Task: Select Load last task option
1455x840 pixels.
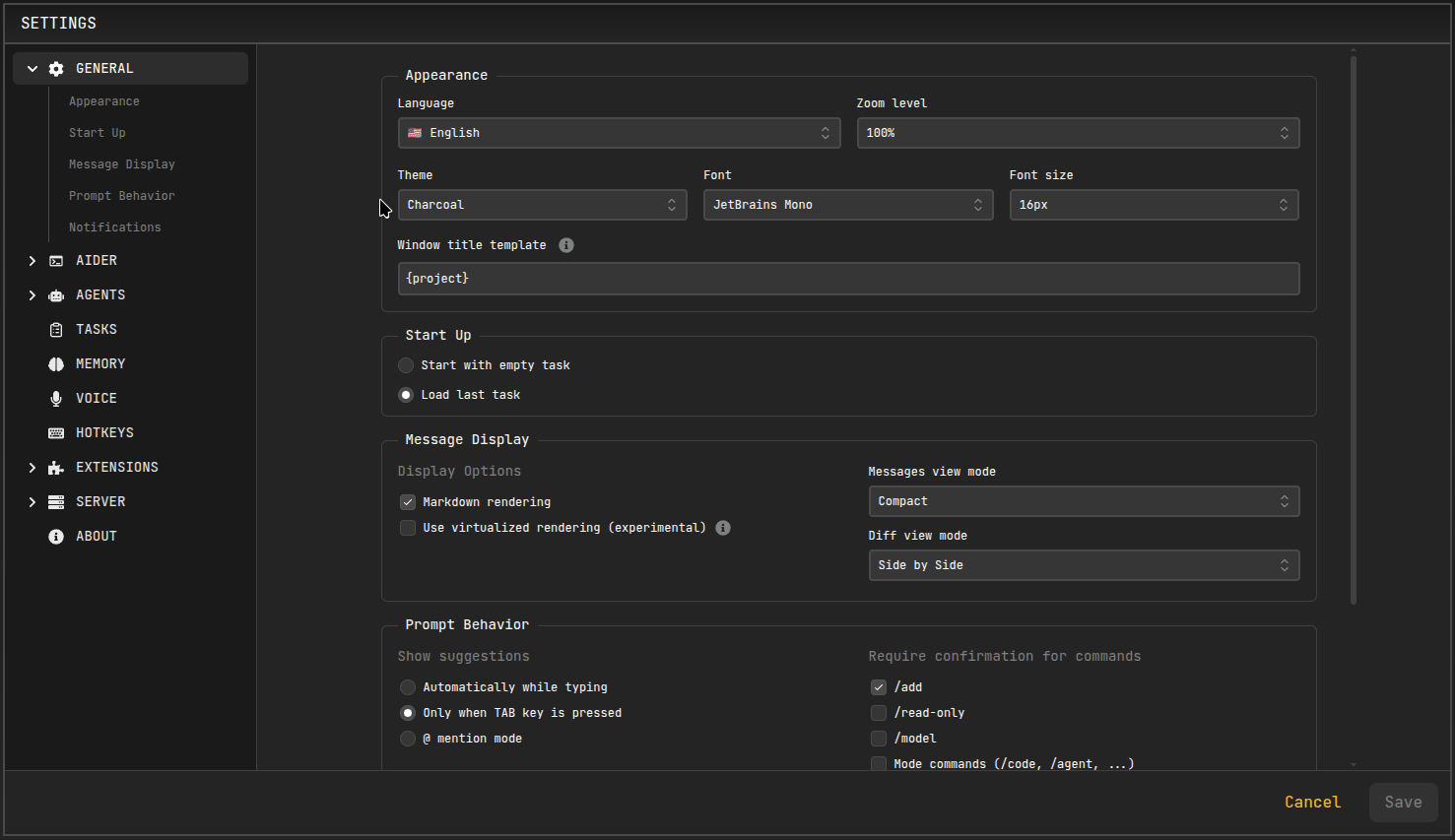Action: tap(406, 395)
